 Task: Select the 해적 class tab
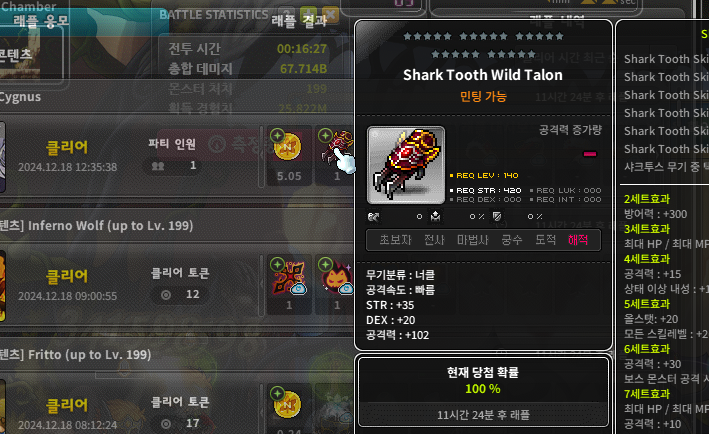[x=577, y=240]
